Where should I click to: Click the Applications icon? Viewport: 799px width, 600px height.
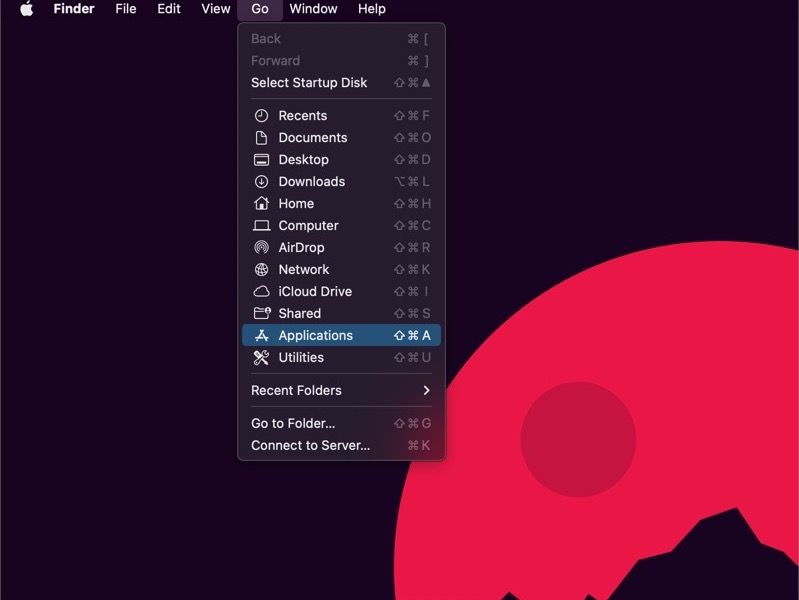261,335
